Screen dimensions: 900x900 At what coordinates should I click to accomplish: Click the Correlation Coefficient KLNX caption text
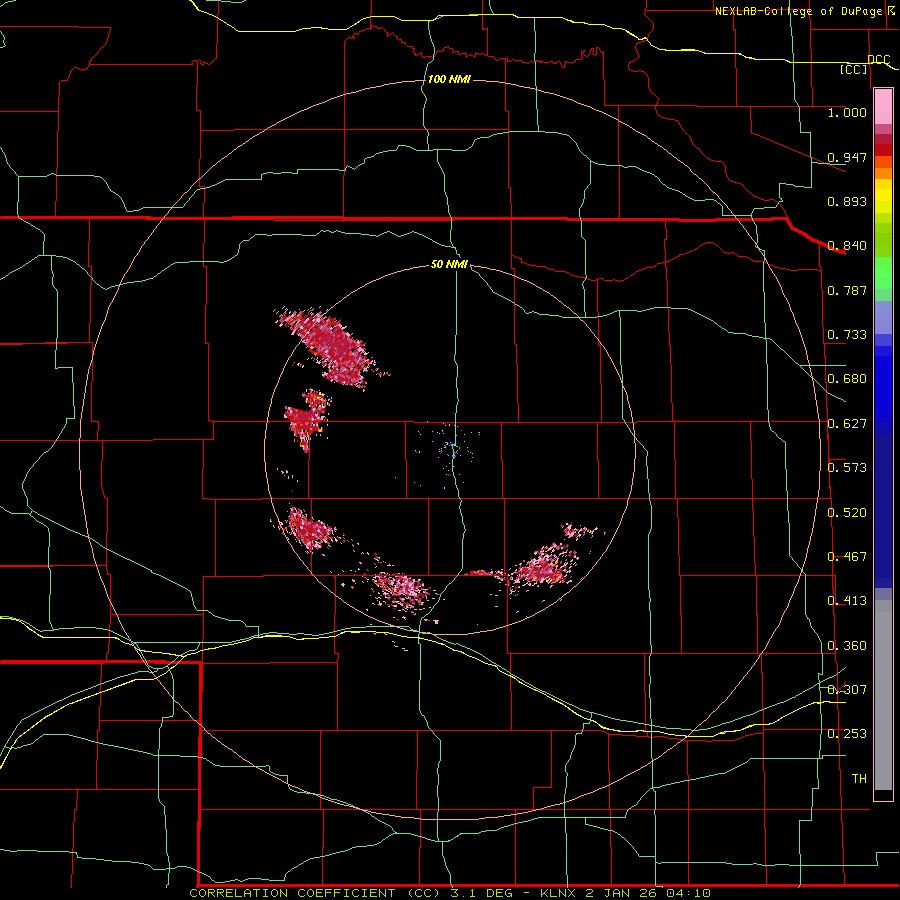[x=450, y=893]
